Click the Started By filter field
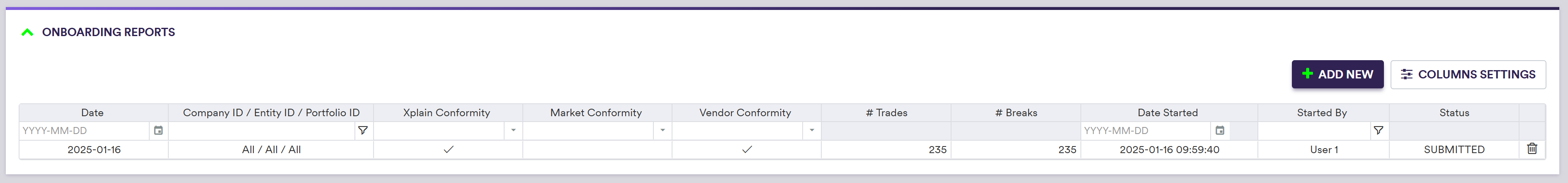The image size is (1568, 183). pyautogui.click(x=1313, y=131)
